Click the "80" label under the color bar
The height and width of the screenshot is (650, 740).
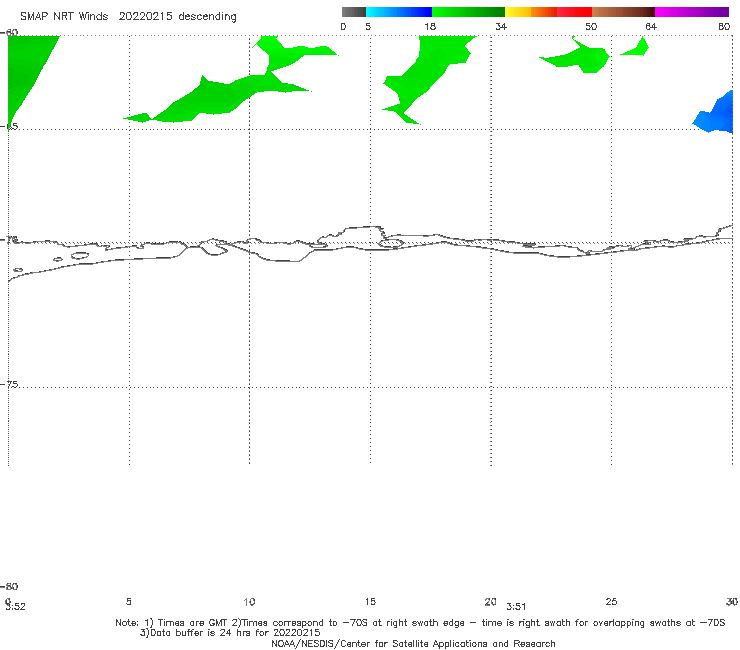pos(724,27)
